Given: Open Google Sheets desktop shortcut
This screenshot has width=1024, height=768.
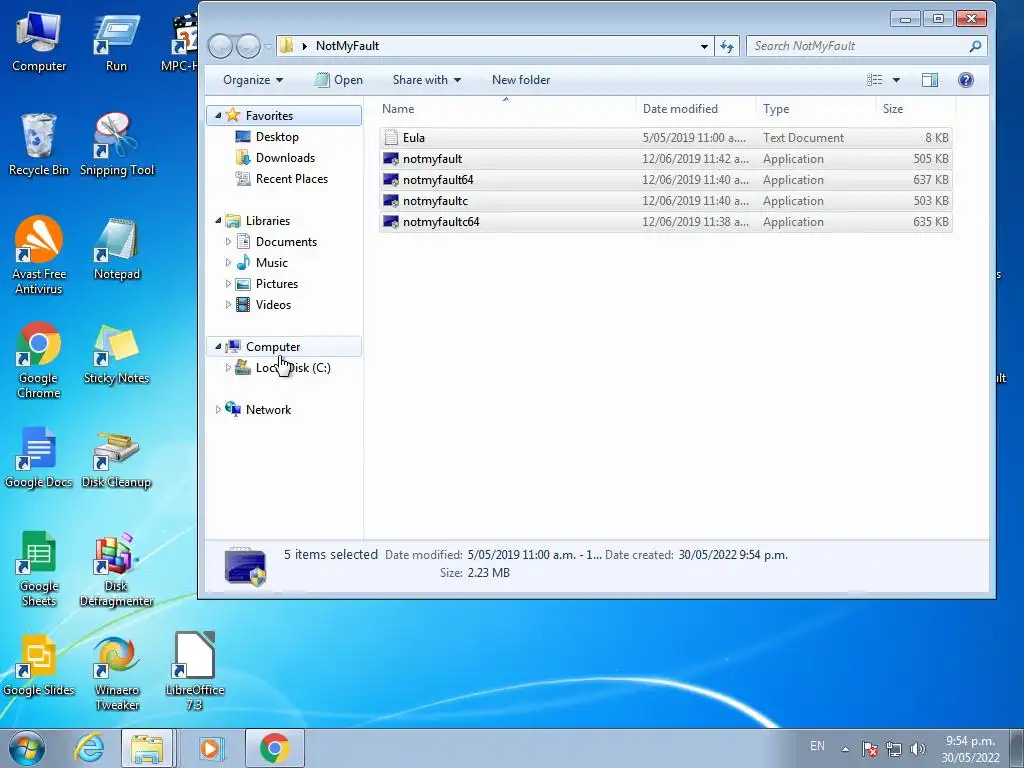Looking at the screenshot, I should (x=39, y=568).
